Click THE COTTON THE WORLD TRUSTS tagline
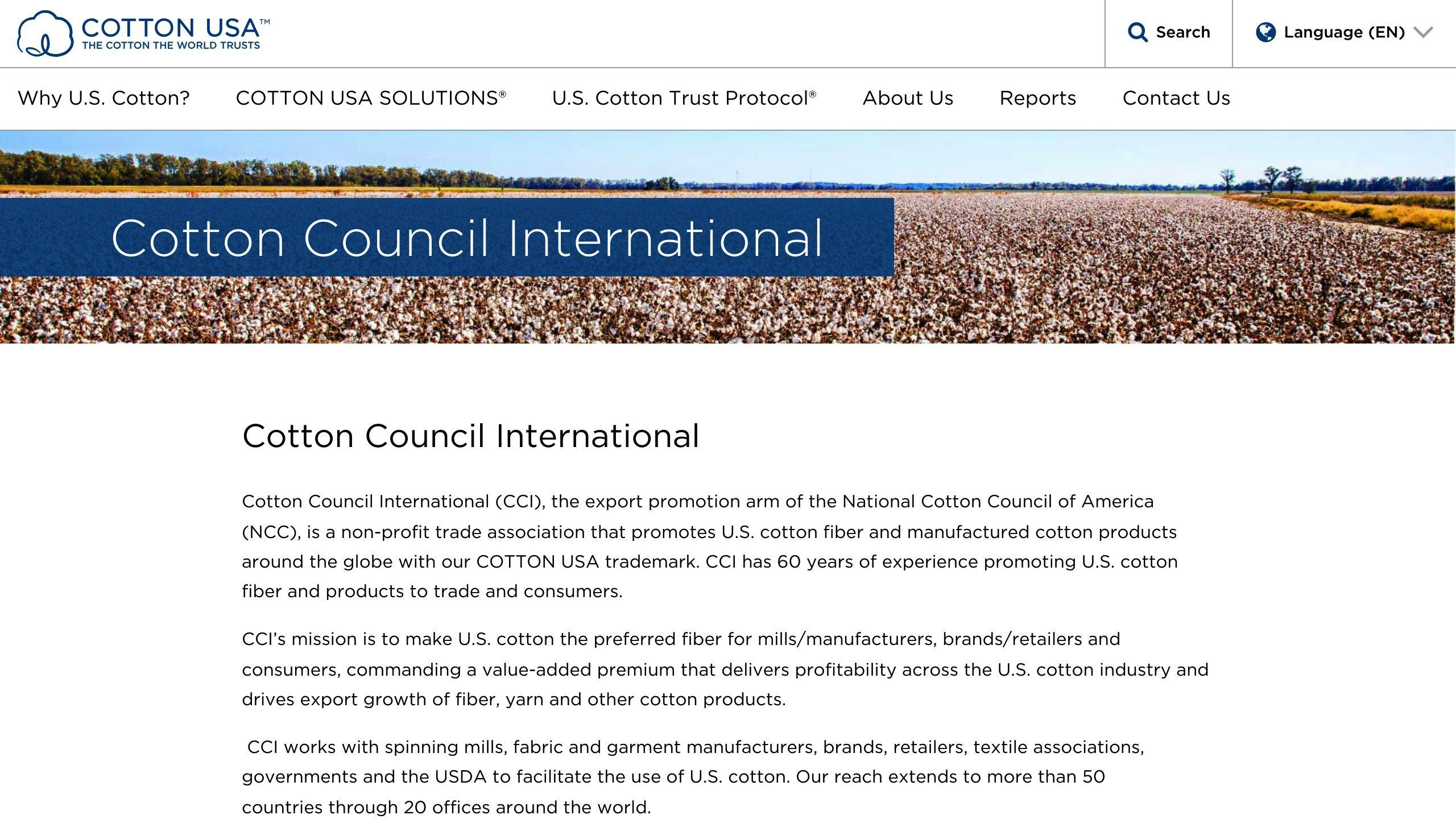The image size is (1456, 819). click(171, 45)
